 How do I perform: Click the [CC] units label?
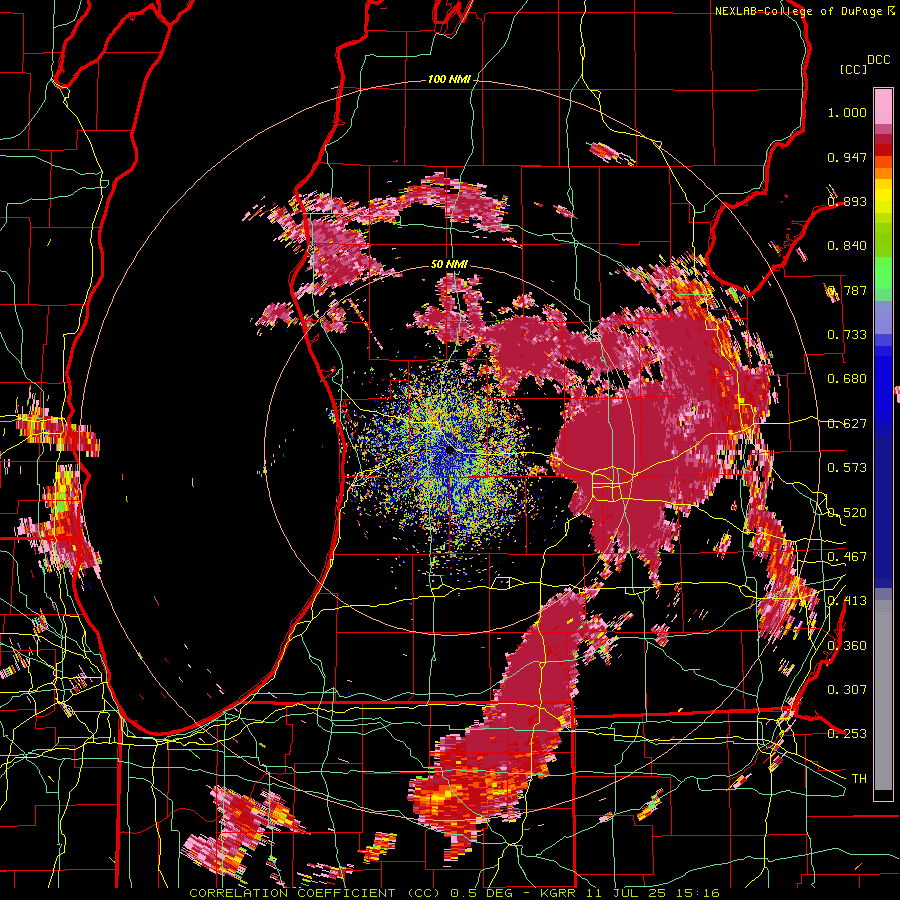853,69
